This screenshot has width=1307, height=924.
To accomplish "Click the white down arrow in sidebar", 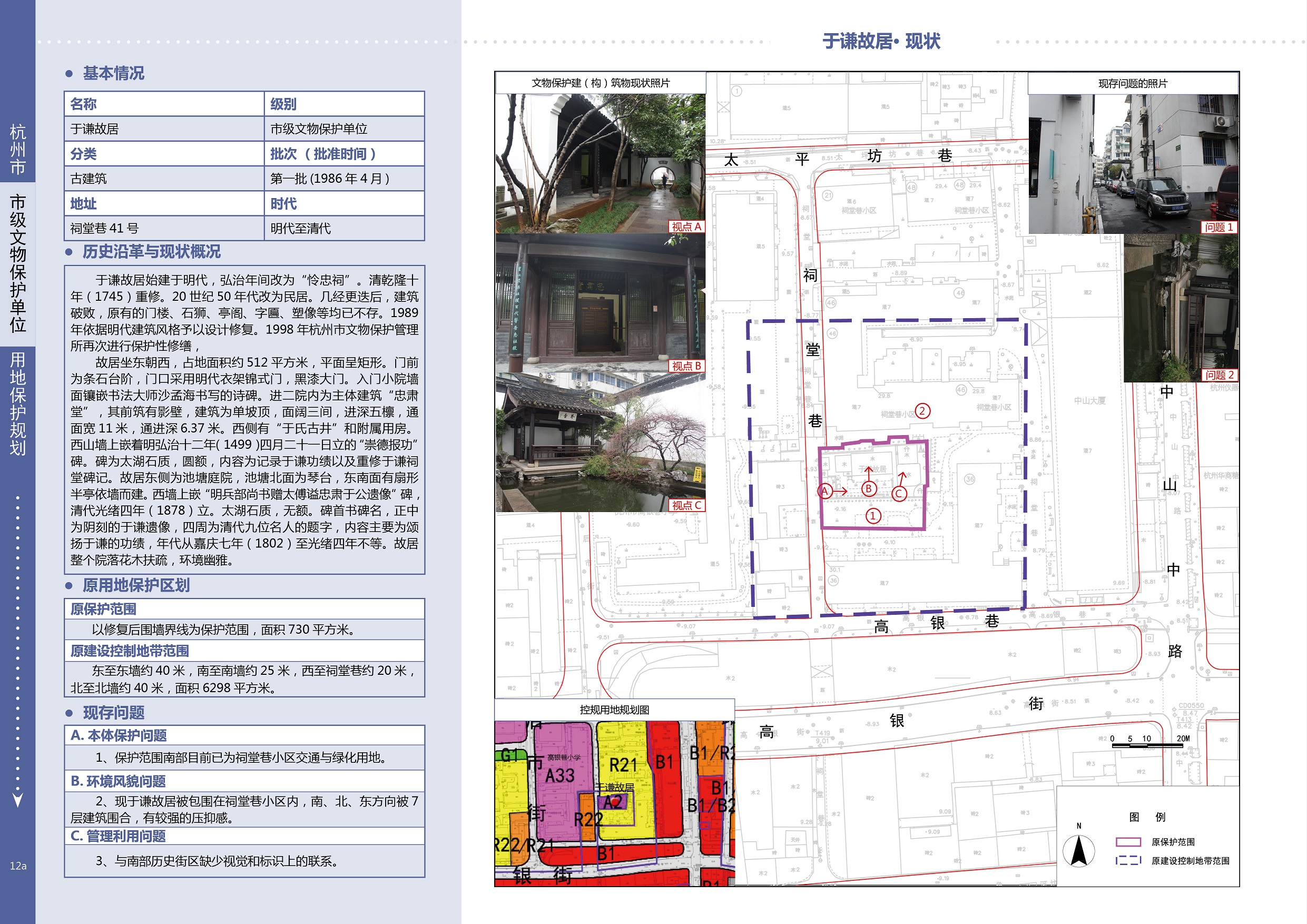I will point(17,799).
